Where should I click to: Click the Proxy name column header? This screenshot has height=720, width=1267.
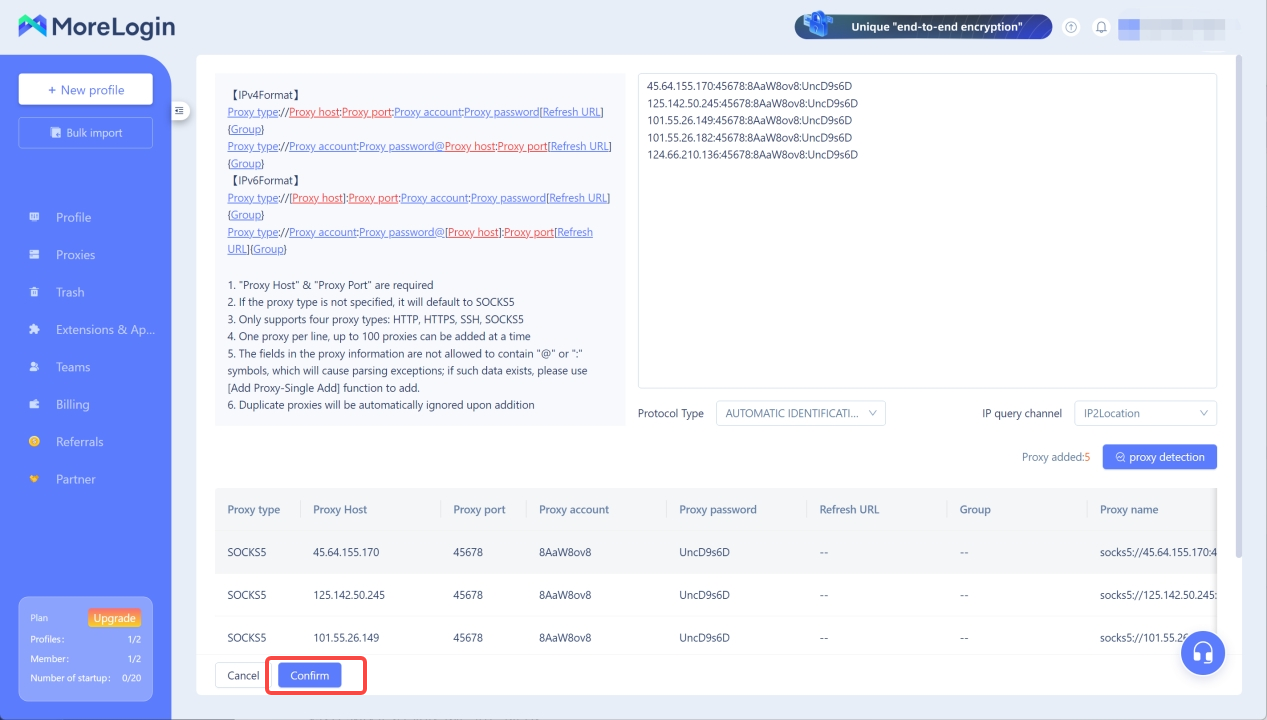point(1129,510)
